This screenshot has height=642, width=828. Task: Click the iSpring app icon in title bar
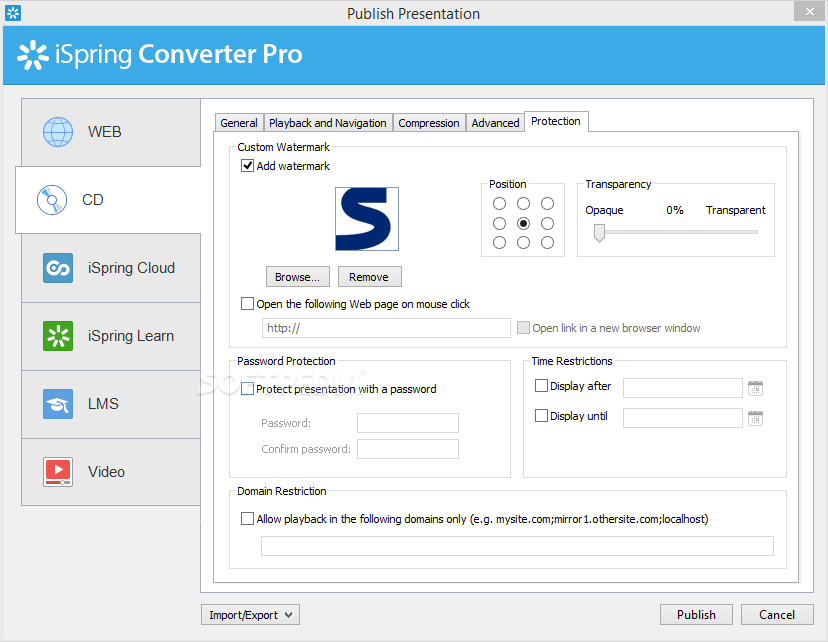click(x=13, y=13)
